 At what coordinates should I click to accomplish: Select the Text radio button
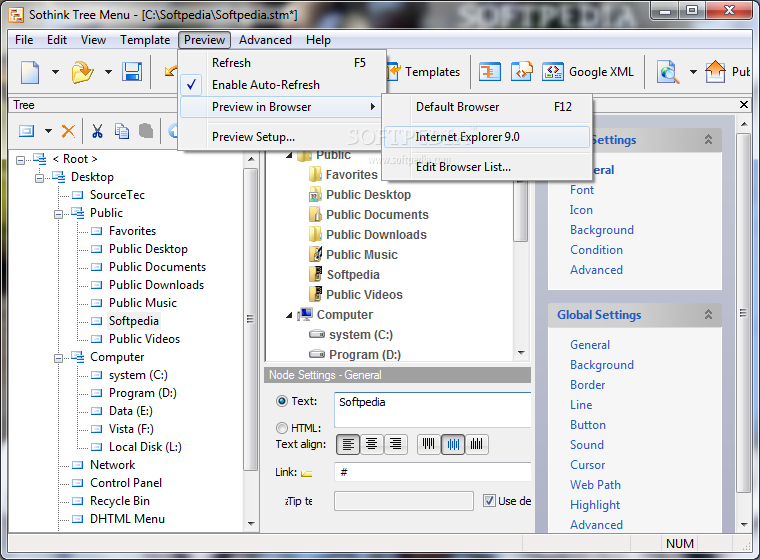pos(282,401)
